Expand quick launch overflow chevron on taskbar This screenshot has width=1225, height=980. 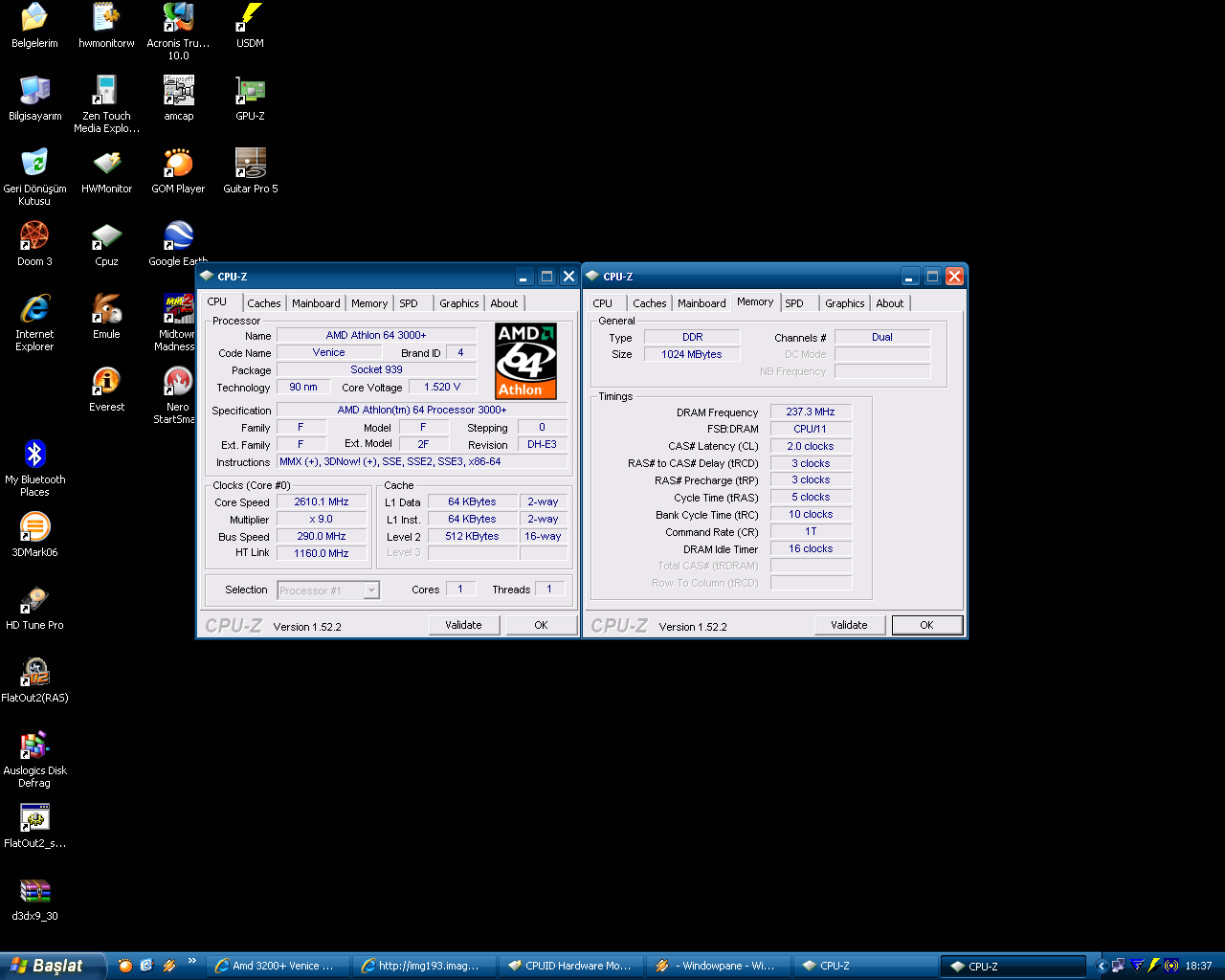(x=192, y=961)
